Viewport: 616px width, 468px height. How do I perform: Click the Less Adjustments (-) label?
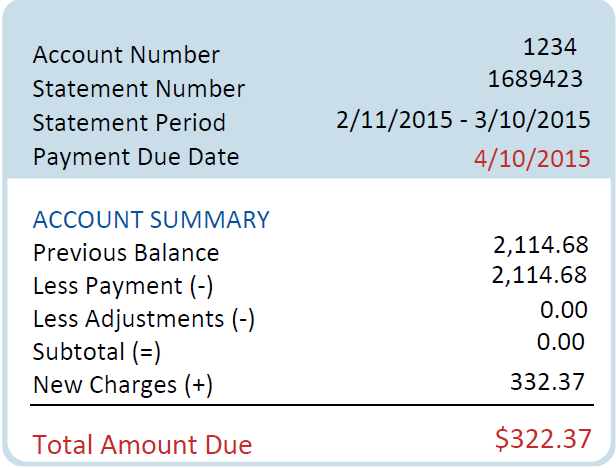pyautogui.click(x=144, y=320)
